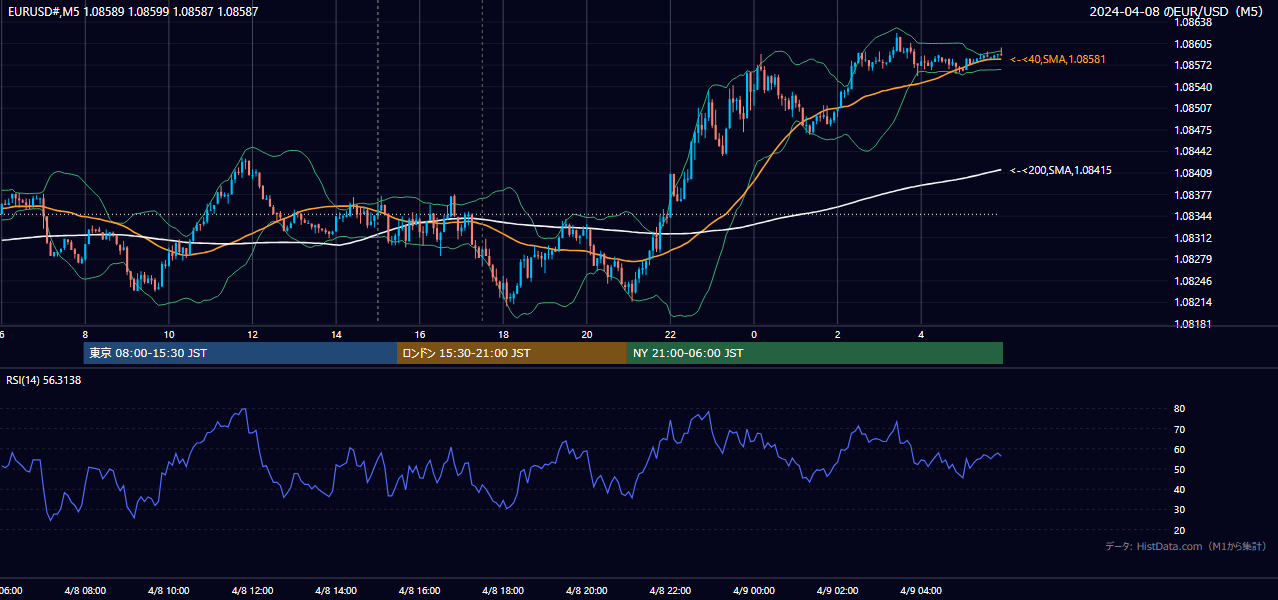Click price axis value 1.08540

(1193, 87)
